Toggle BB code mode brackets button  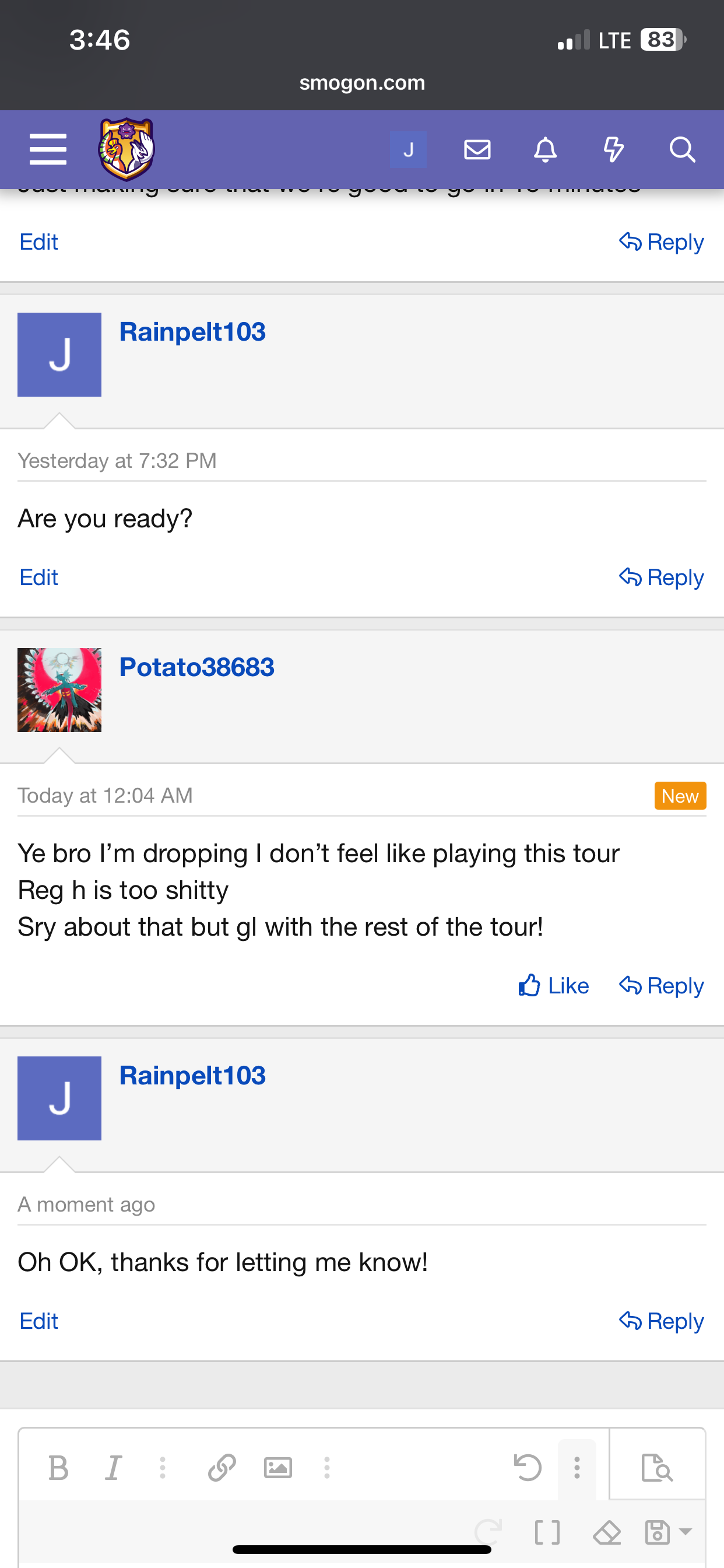coord(547,1532)
